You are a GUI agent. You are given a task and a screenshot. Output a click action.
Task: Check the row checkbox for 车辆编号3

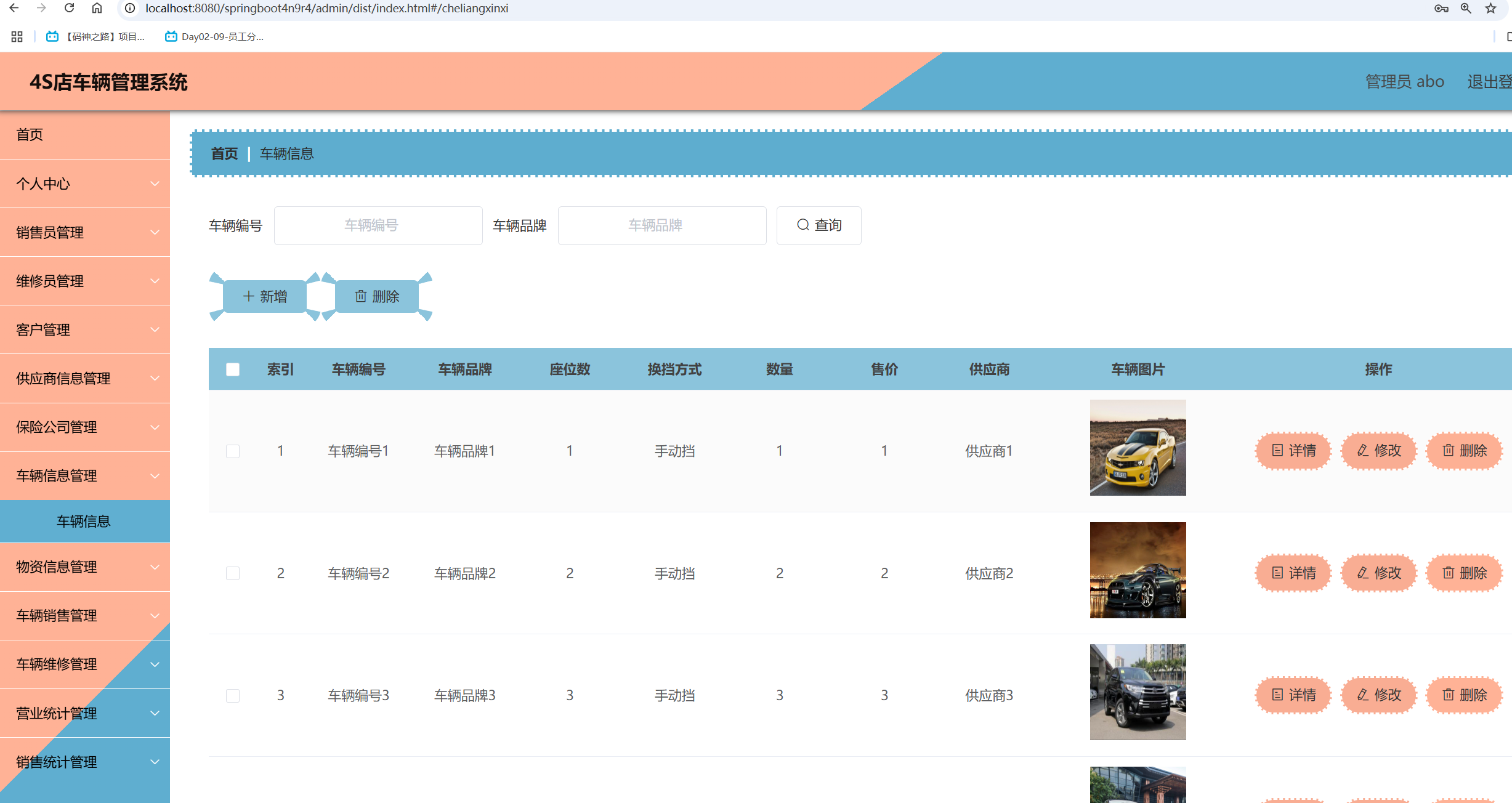pyautogui.click(x=233, y=695)
